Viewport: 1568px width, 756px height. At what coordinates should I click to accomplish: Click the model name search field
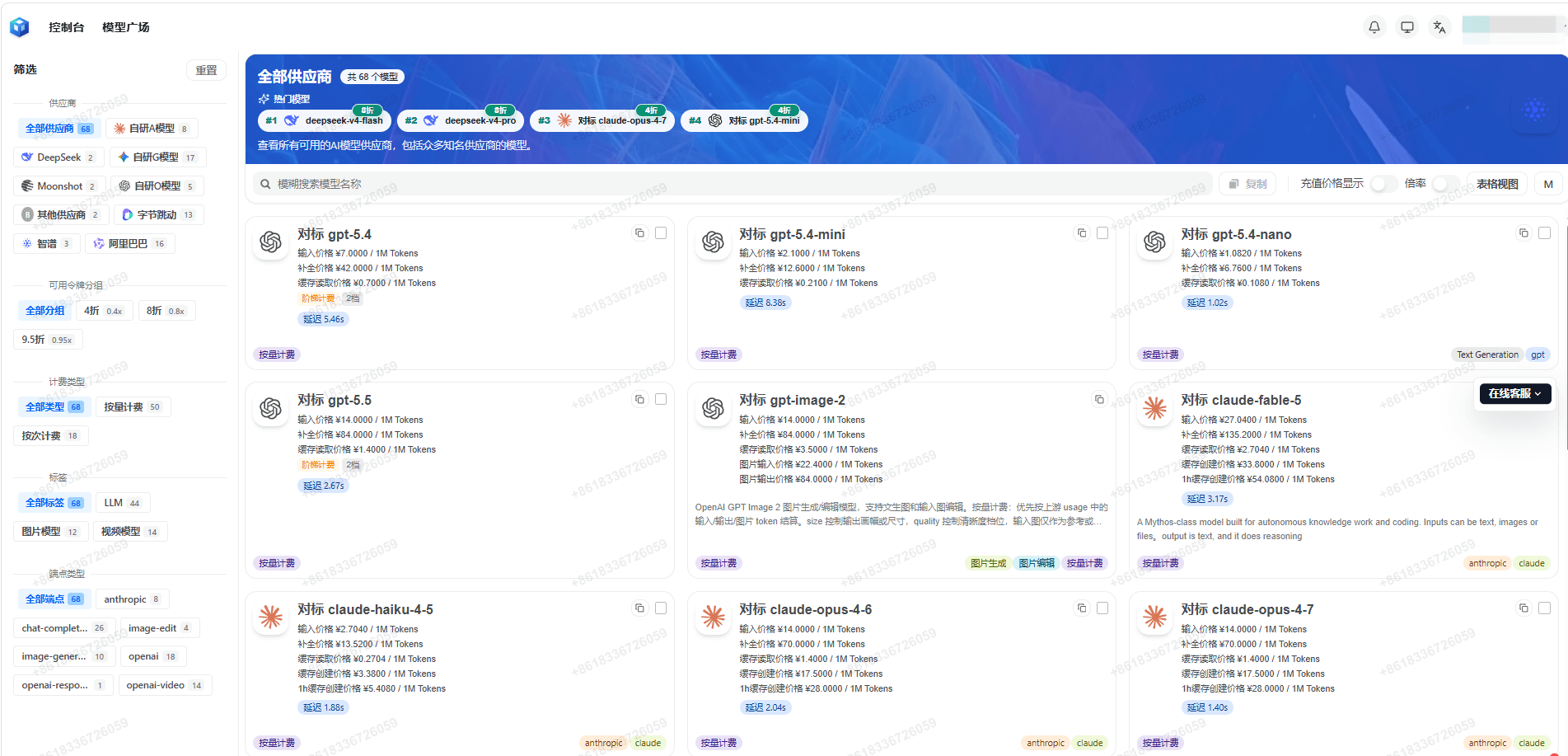(x=733, y=184)
